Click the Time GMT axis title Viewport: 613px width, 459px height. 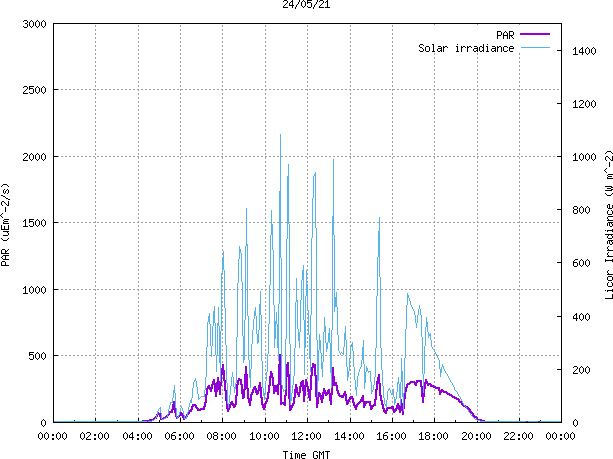[306, 455]
